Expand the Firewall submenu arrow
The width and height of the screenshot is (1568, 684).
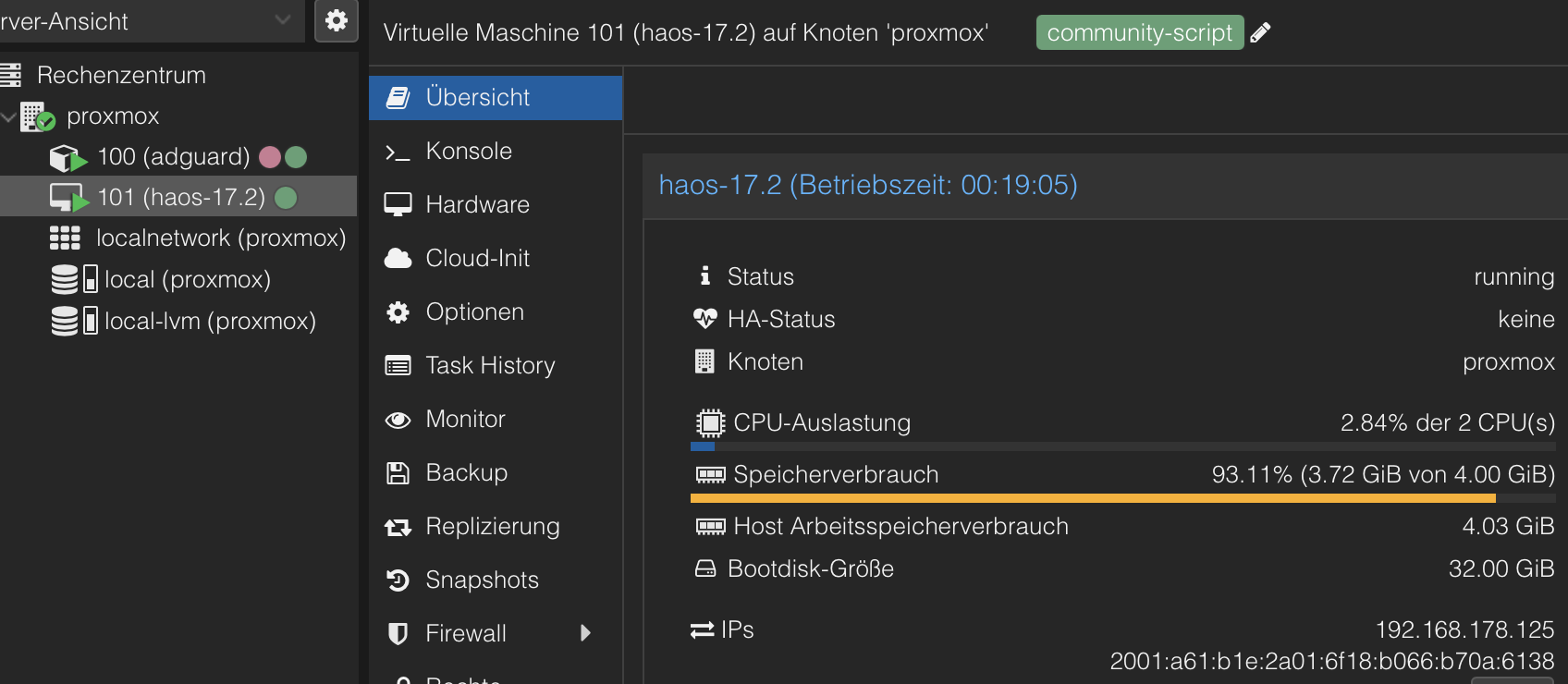585,633
